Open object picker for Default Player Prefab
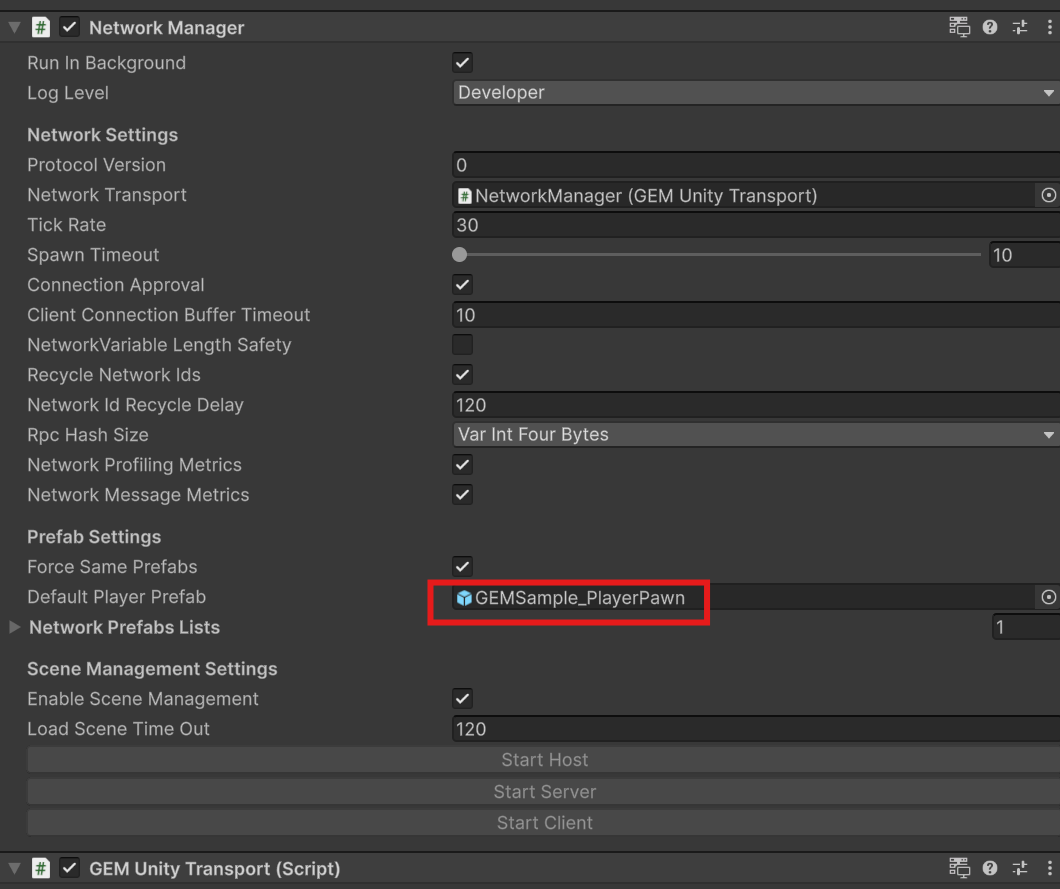Screen dimensions: 1060x889 (1048, 597)
